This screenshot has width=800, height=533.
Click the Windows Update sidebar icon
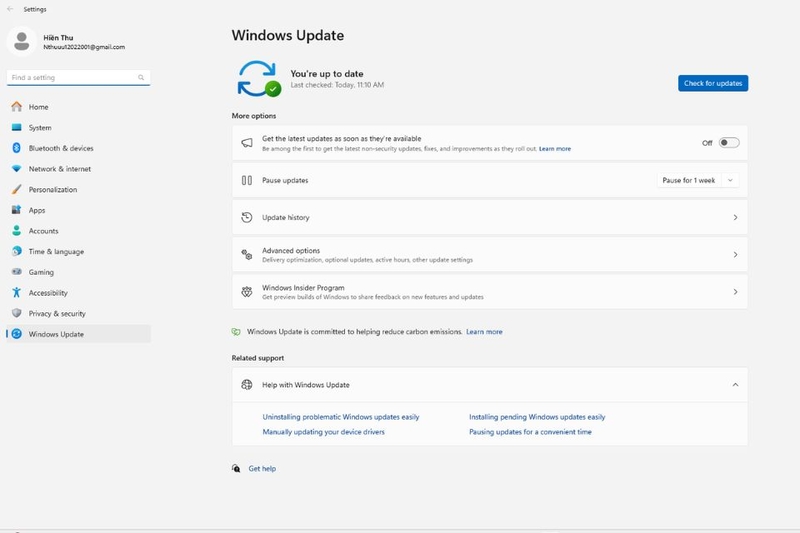(17, 334)
